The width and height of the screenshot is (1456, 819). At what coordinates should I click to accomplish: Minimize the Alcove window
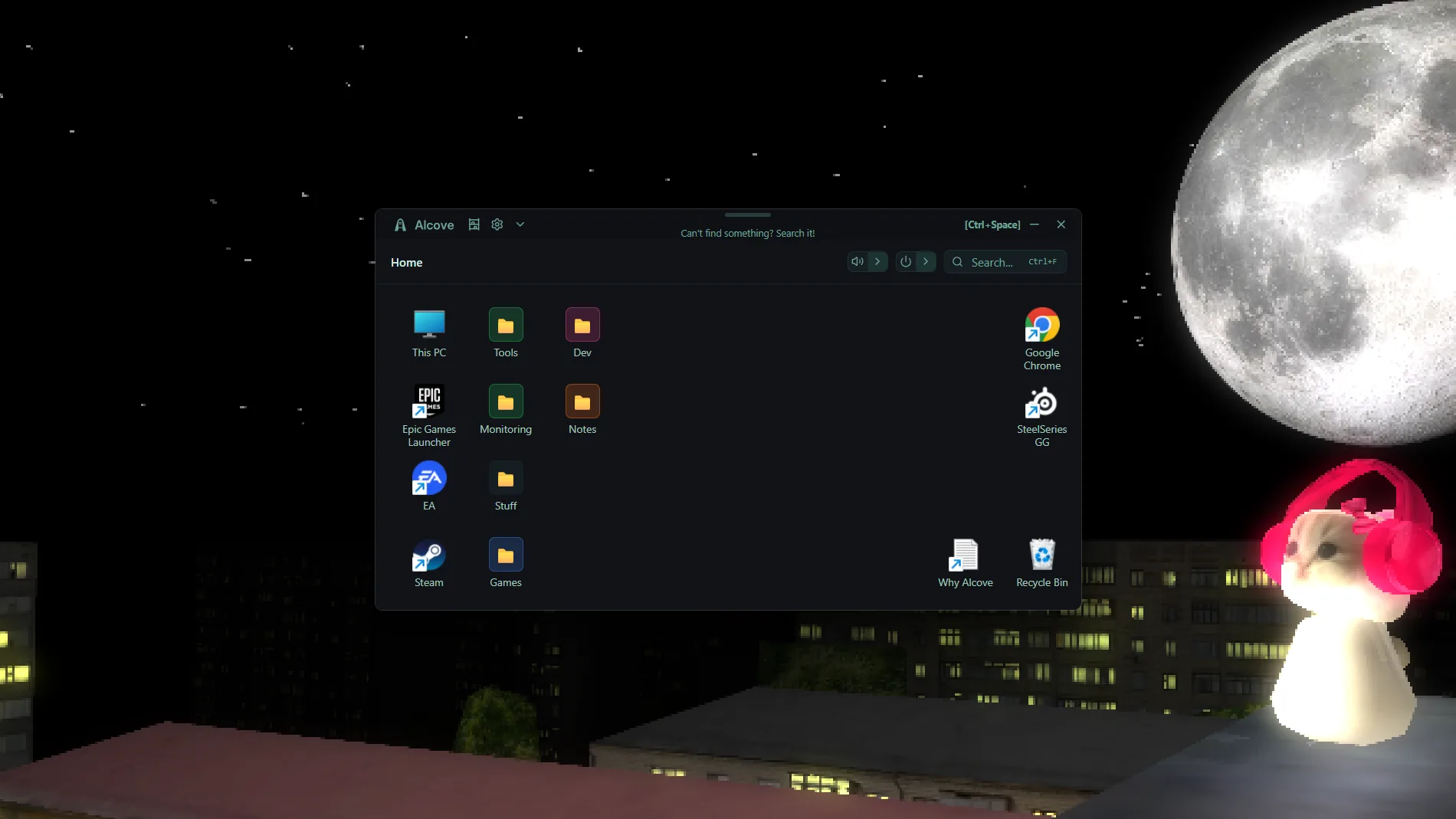[1035, 224]
